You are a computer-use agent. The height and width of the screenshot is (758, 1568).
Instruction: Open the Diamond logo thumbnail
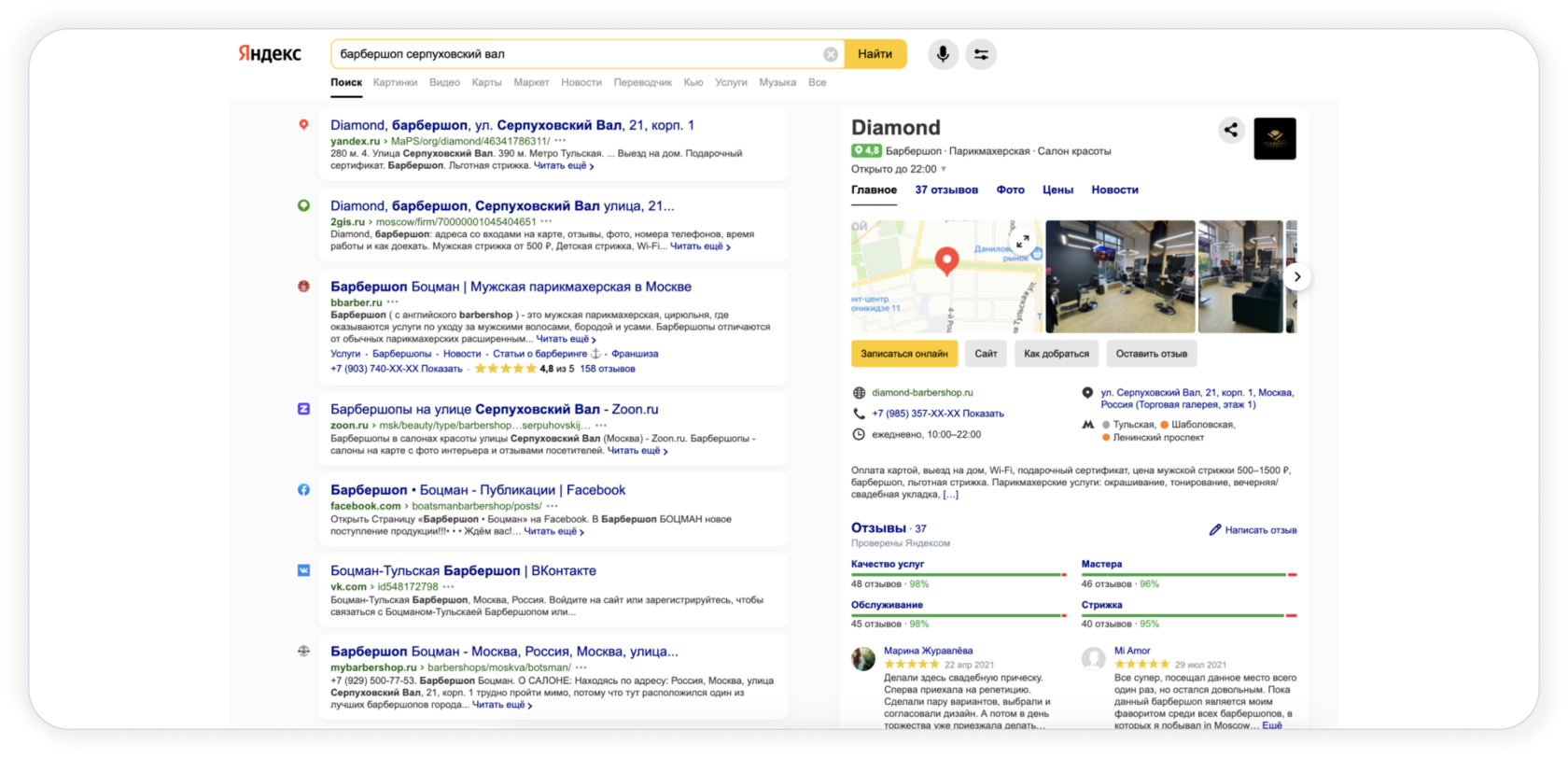pyautogui.click(x=1275, y=138)
